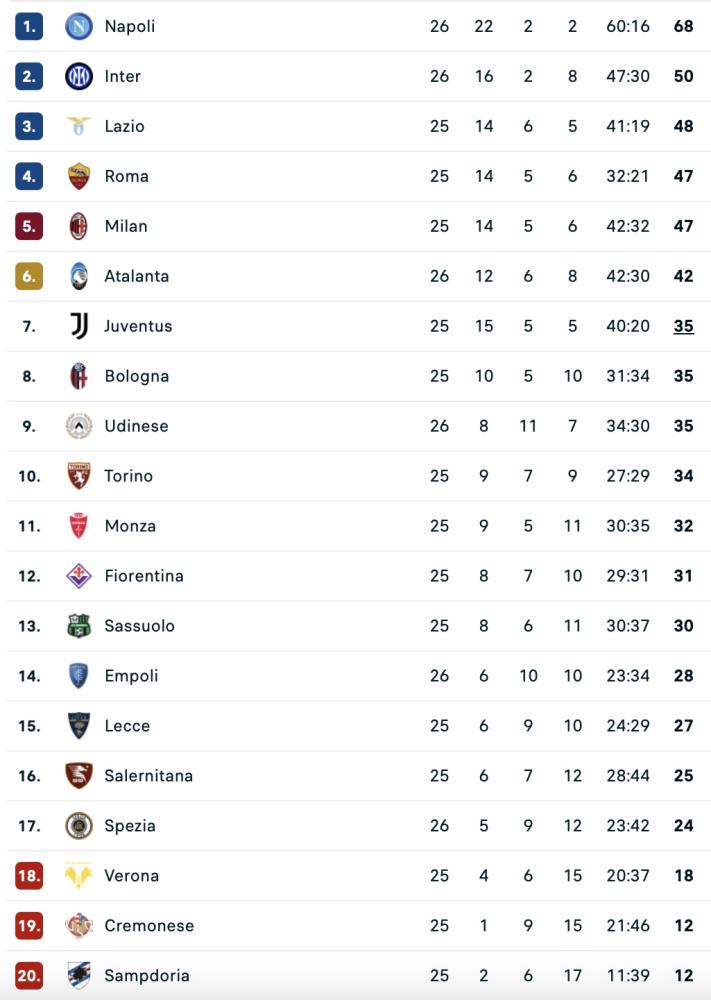The height and width of the screenshot is (1000, 711).
Task: Click the red position 18 badge
Action: coord(29,876)
